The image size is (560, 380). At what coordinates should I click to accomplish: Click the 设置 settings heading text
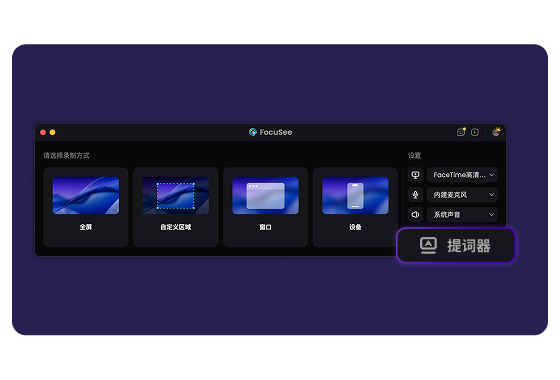(415, 155)
